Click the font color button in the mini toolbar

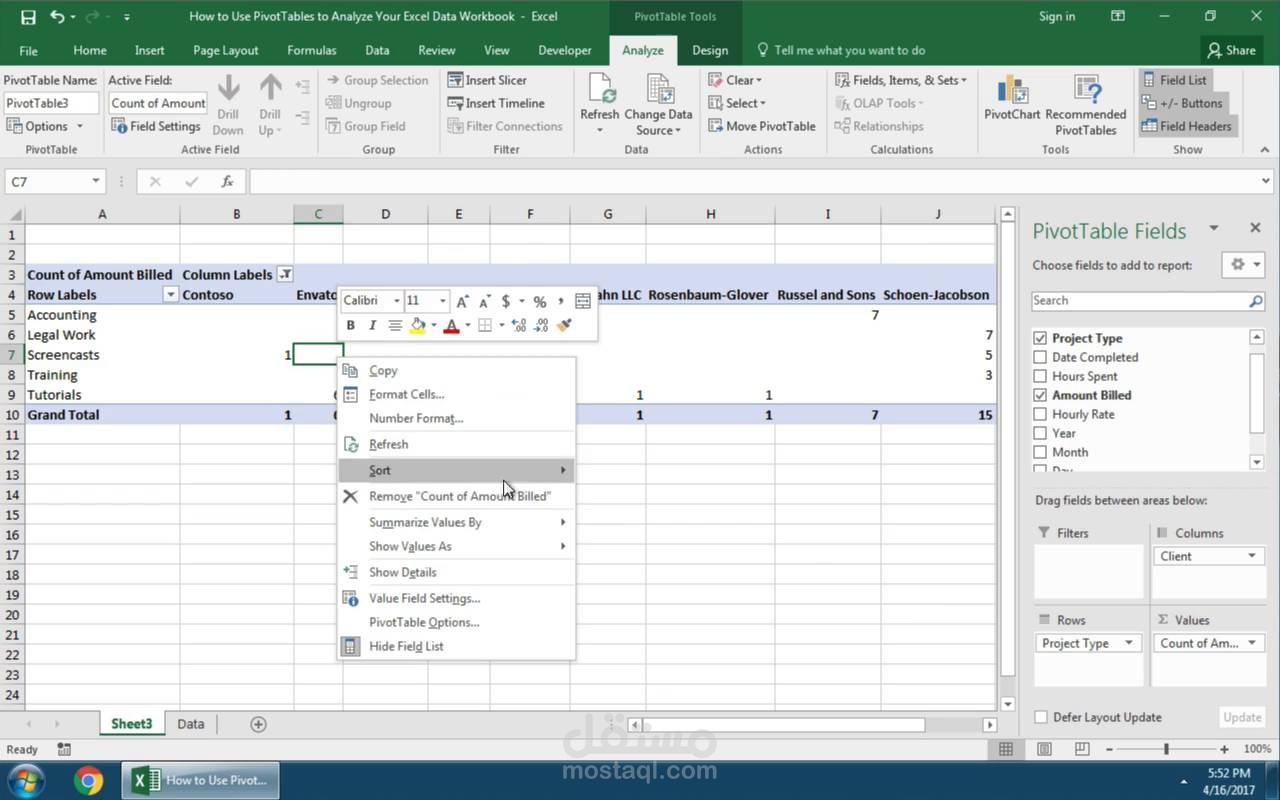451,325
